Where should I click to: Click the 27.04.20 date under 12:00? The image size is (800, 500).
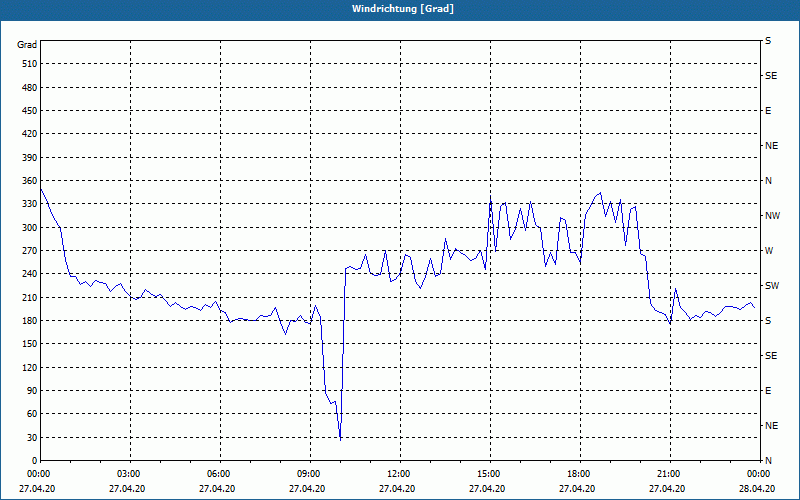point(397,489)
